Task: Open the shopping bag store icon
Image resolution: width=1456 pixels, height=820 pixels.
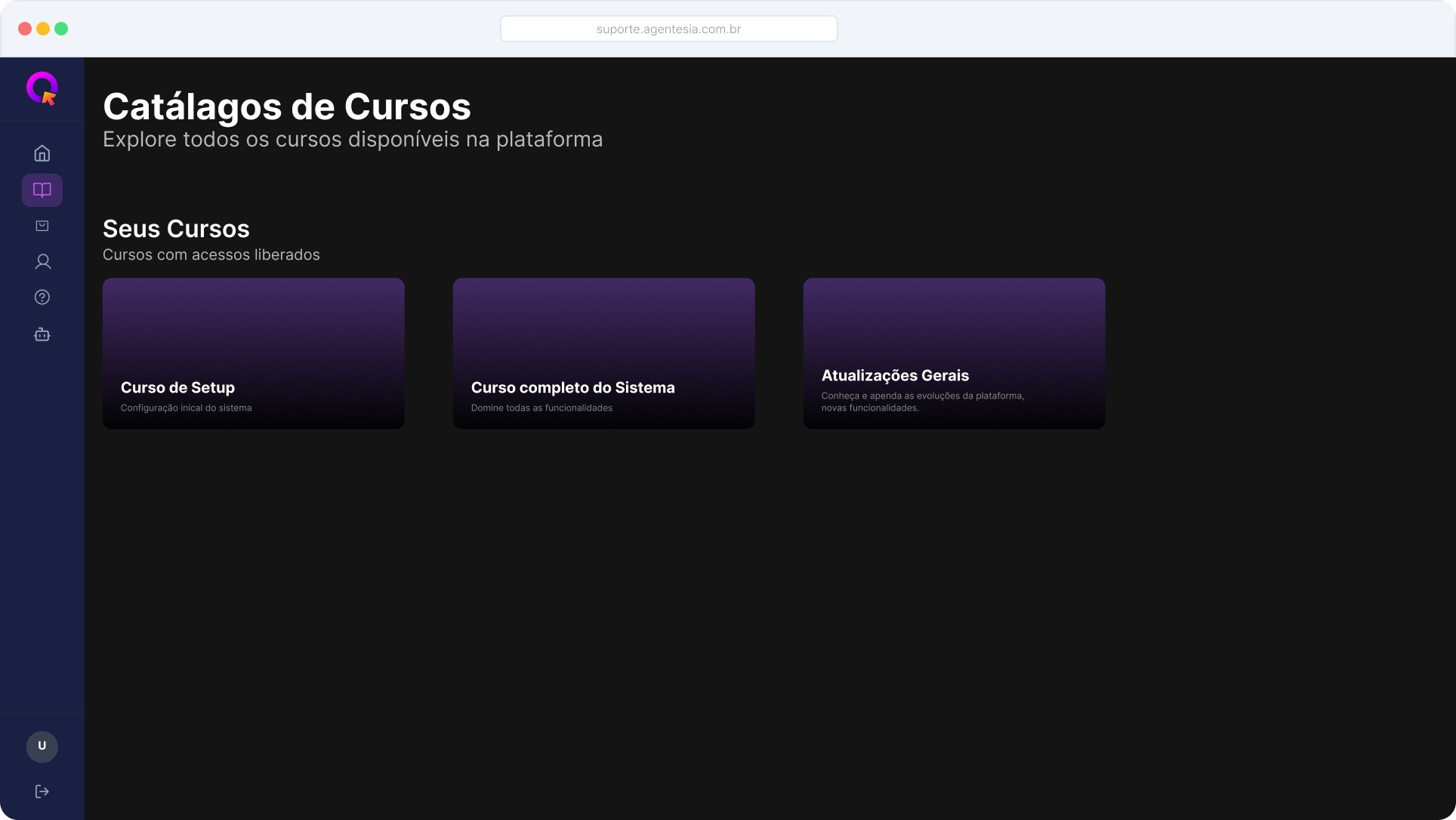Action: coord(42,226)
